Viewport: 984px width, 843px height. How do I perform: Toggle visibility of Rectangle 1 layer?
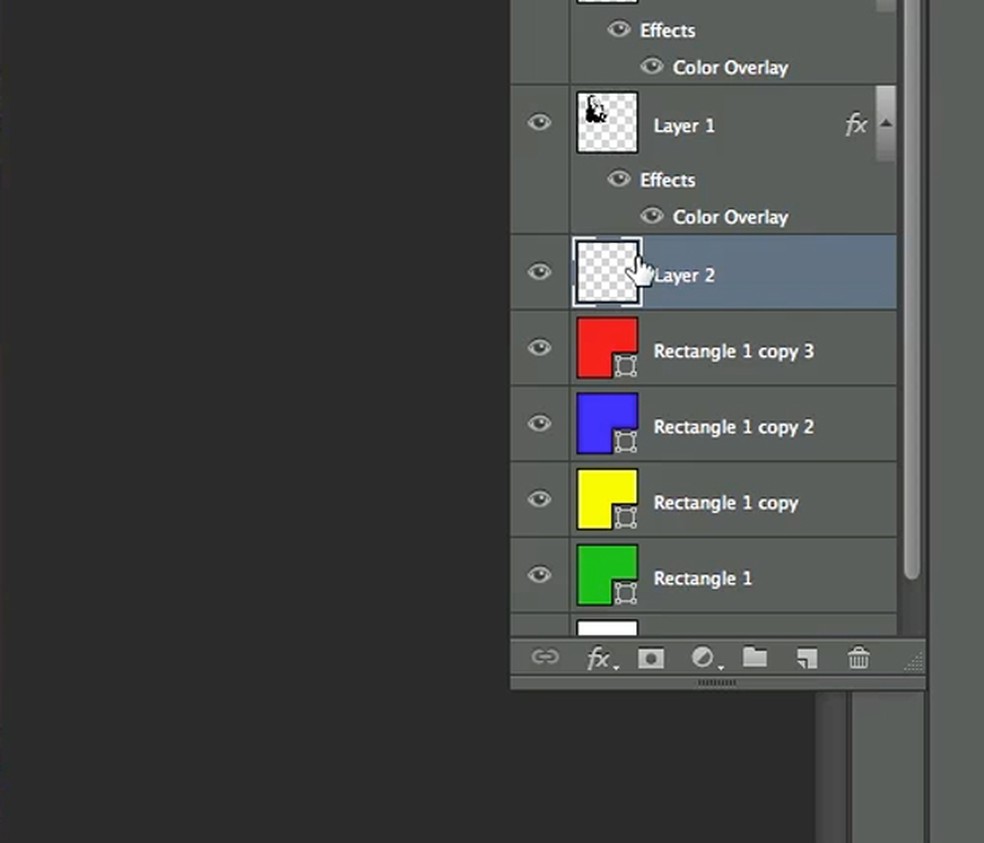[539, 575]
